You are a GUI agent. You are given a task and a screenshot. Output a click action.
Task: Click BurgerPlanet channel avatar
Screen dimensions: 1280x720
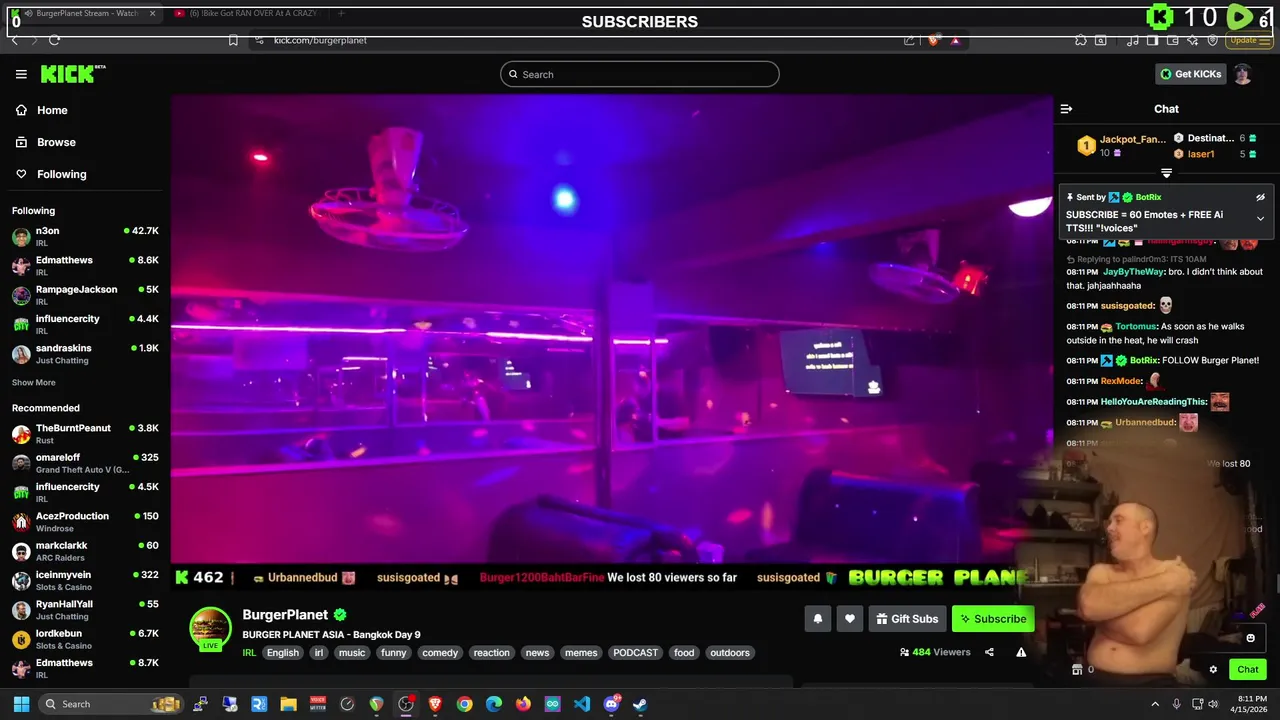click(210, 630)
